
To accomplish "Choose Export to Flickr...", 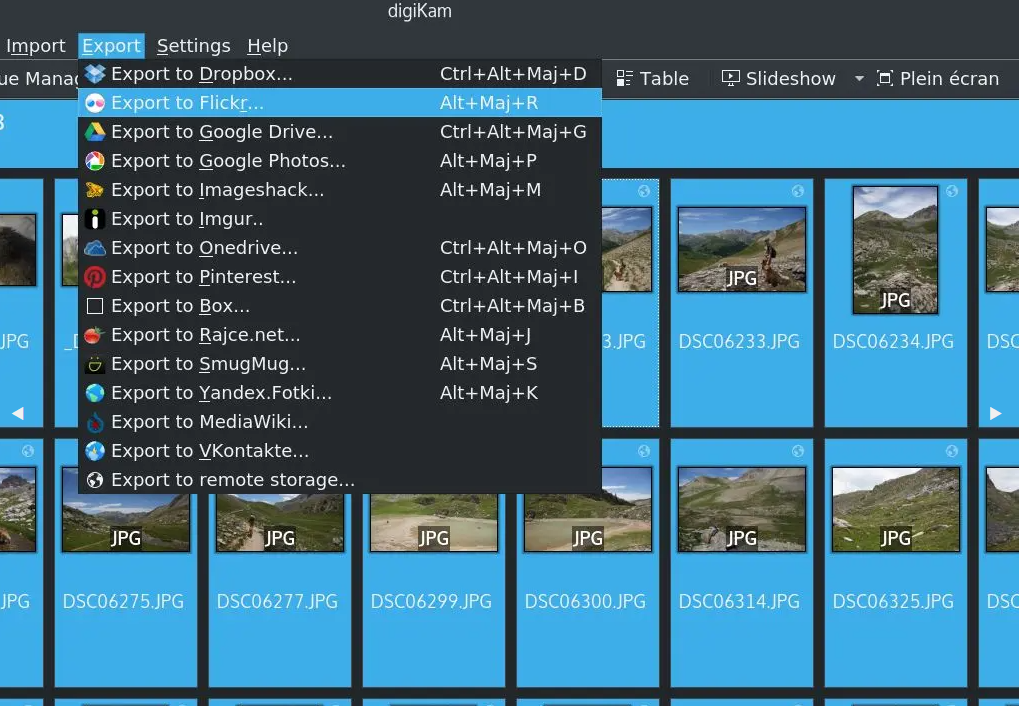I will (x=340, y=103).
